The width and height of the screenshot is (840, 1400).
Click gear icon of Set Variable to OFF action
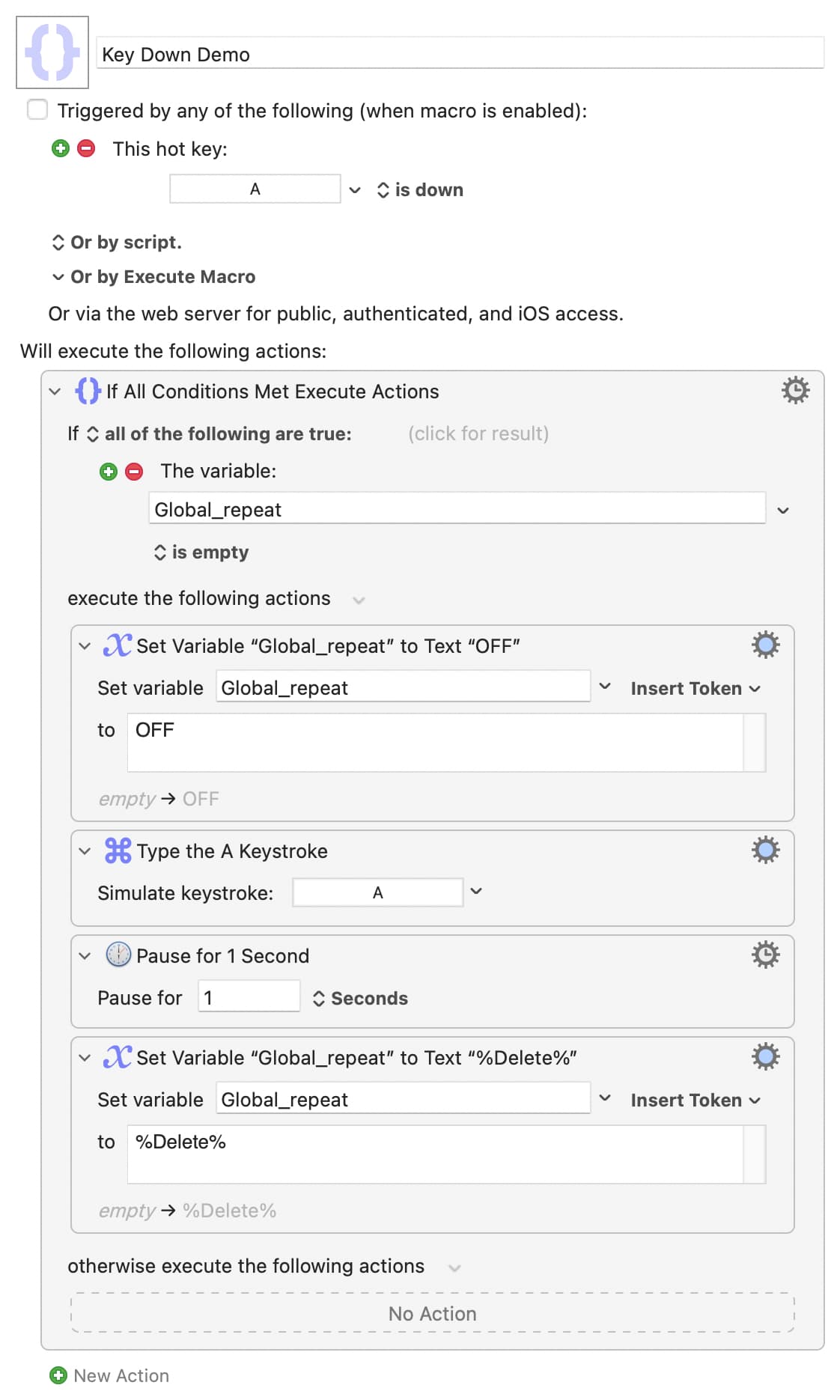765,645
